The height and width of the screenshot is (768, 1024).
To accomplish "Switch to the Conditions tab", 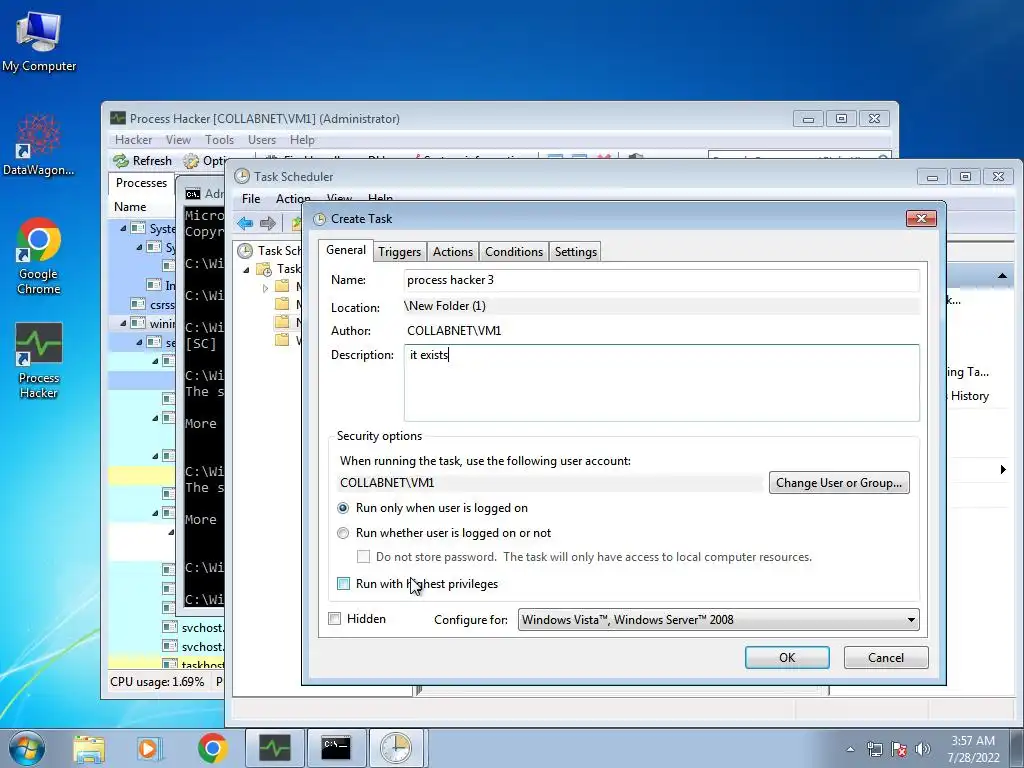I will pyautogui.click(x=514, y=252).
